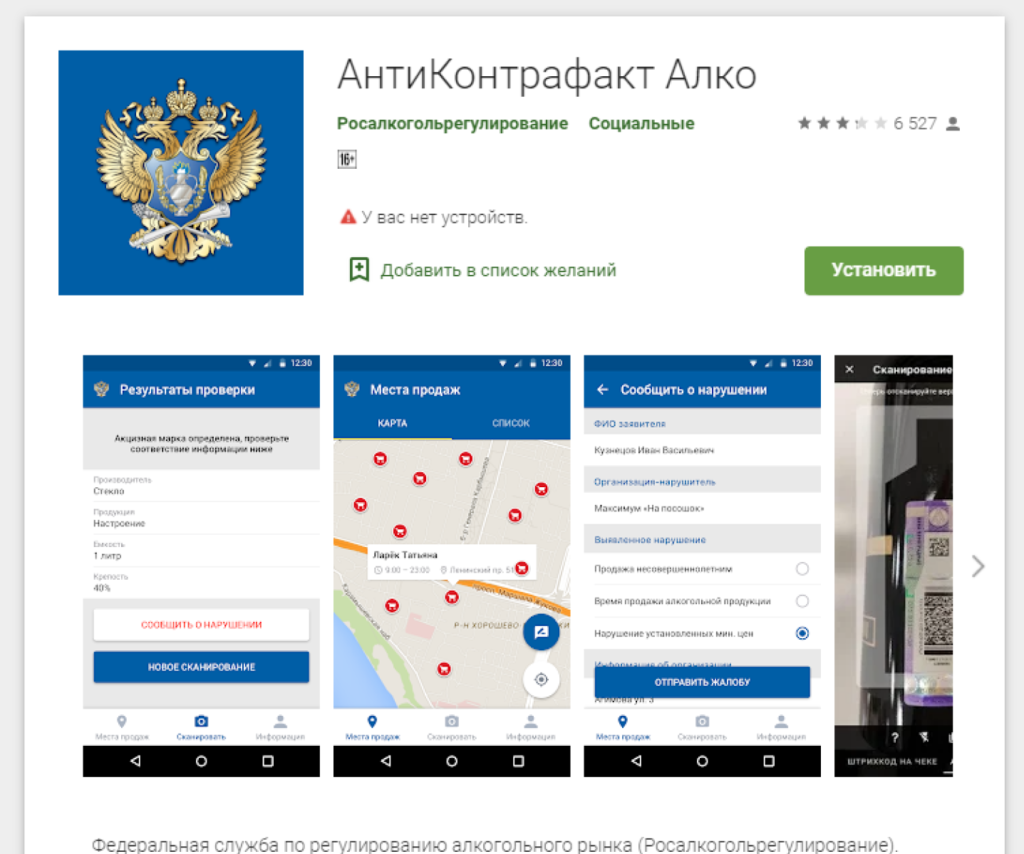Click the wishlist bookmark icon

point(359,270)
